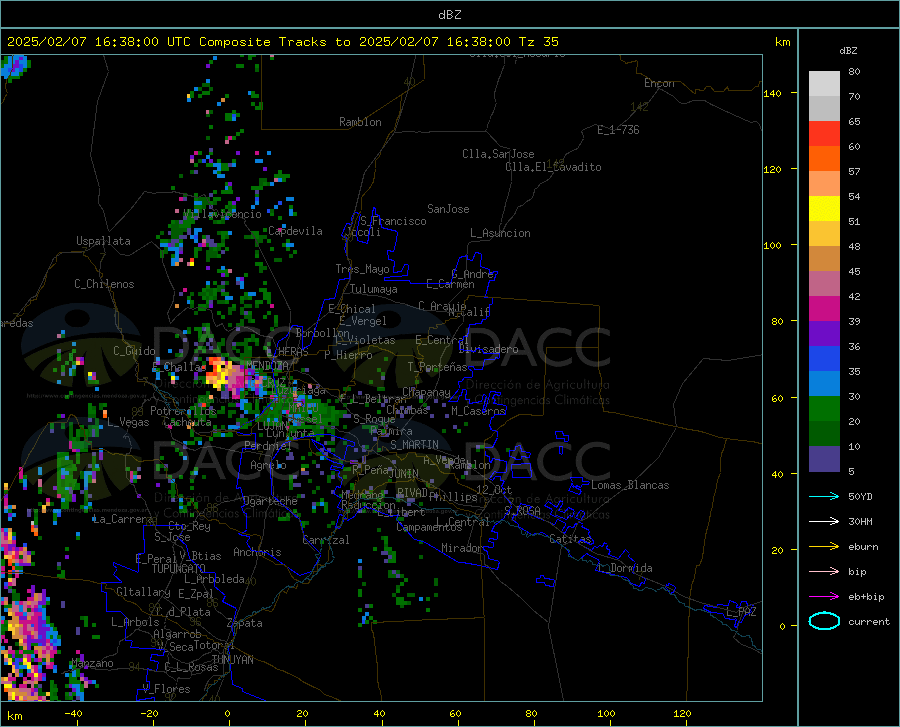Click the Ugarteche label
This screenshot has height=727, width=900.
tap(270, 501)
